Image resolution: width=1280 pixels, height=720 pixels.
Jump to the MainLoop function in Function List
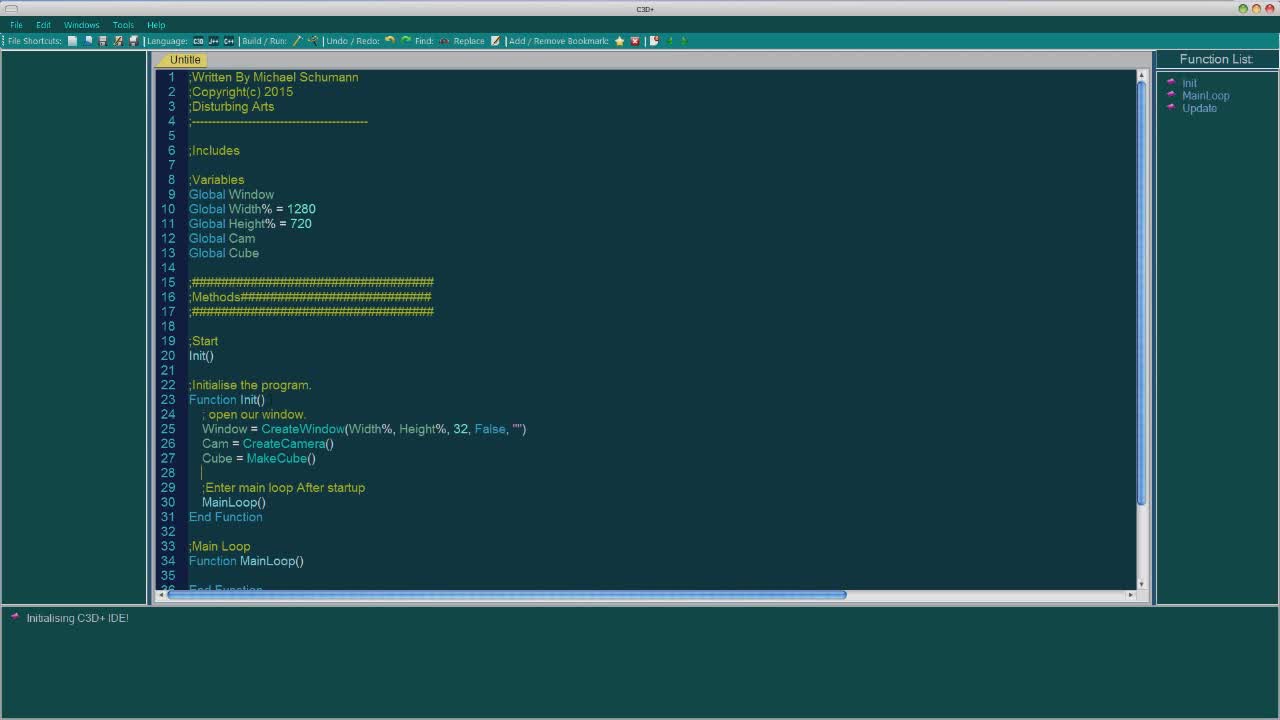(1205, 95)
